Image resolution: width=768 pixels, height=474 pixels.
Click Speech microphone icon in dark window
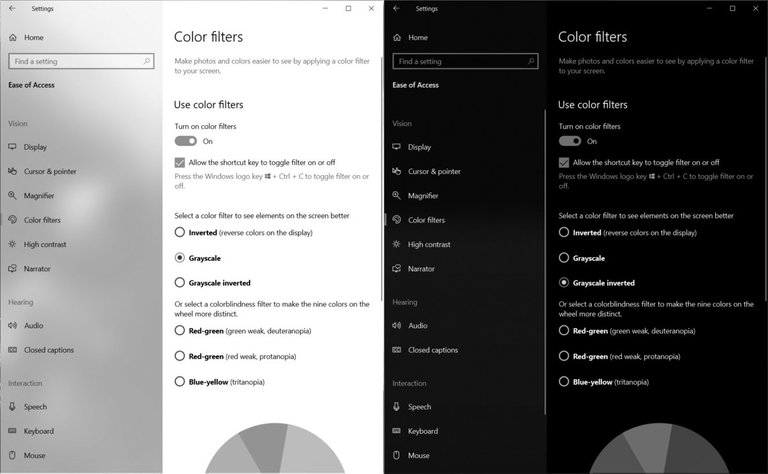coord(396,406)
